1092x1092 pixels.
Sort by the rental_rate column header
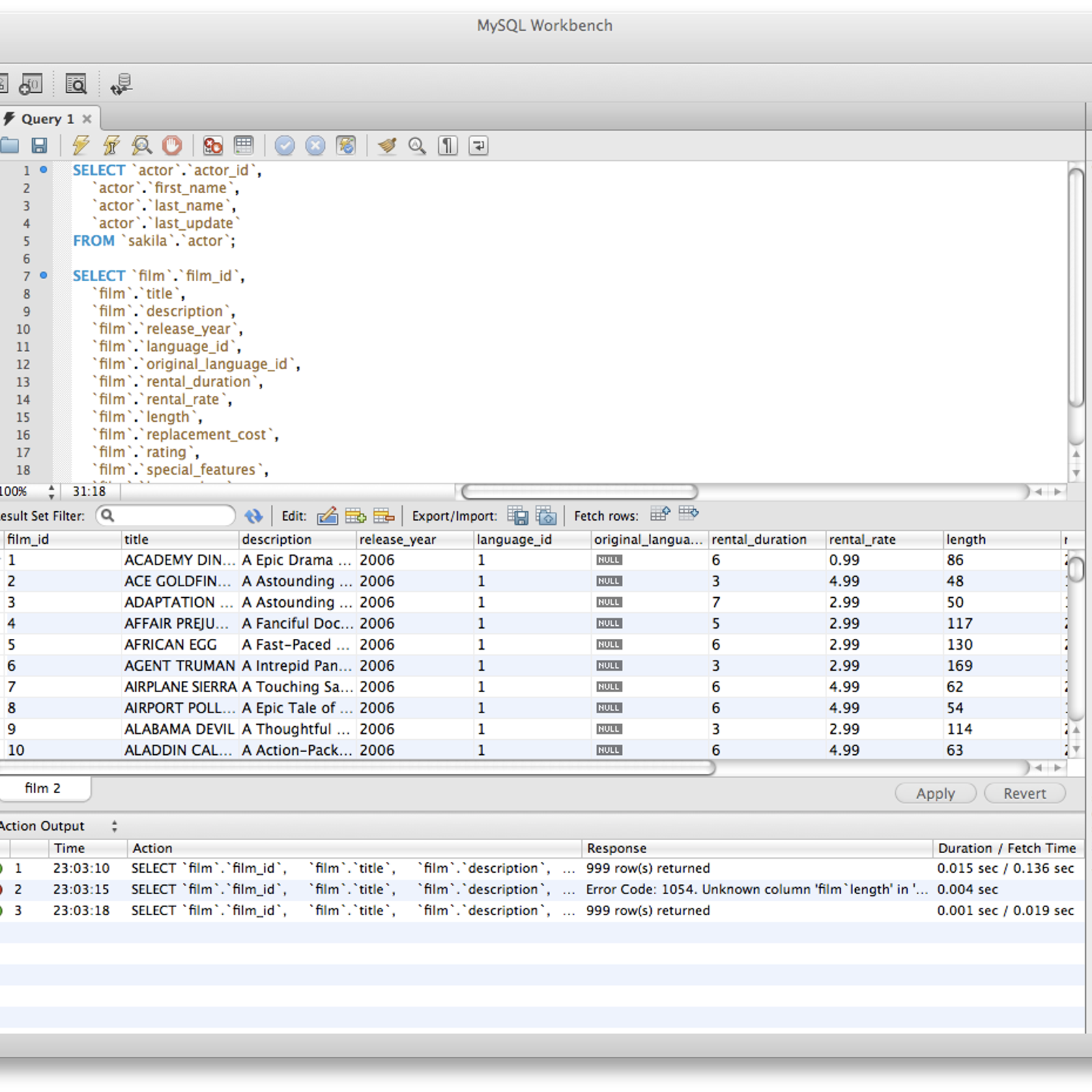point(885,539)
